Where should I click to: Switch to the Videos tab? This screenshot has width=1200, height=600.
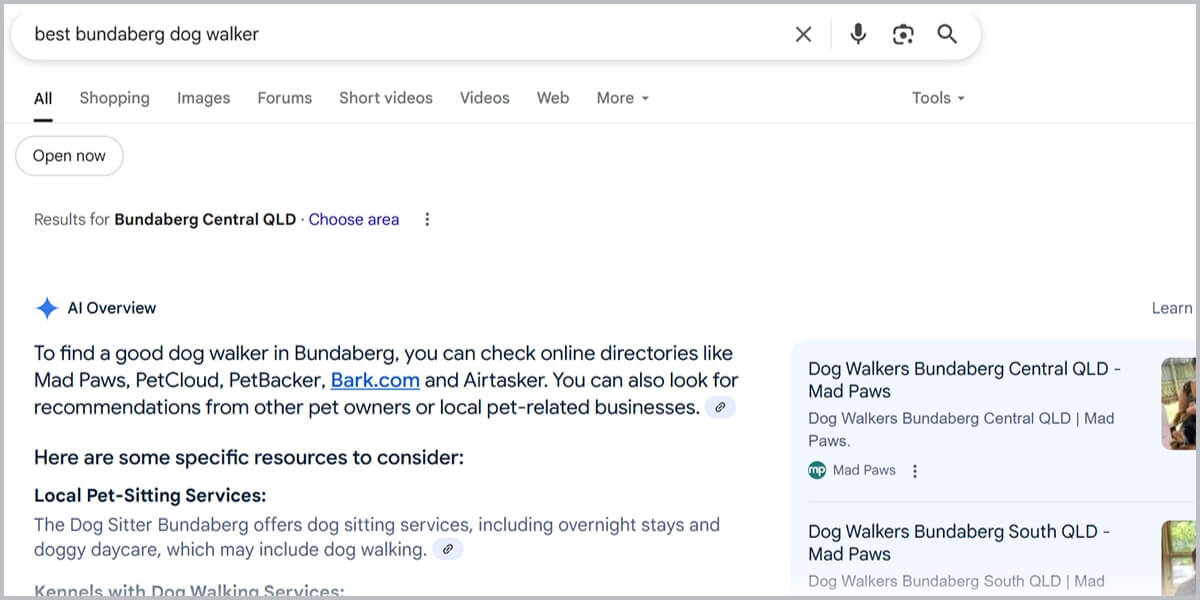(485, 98)
